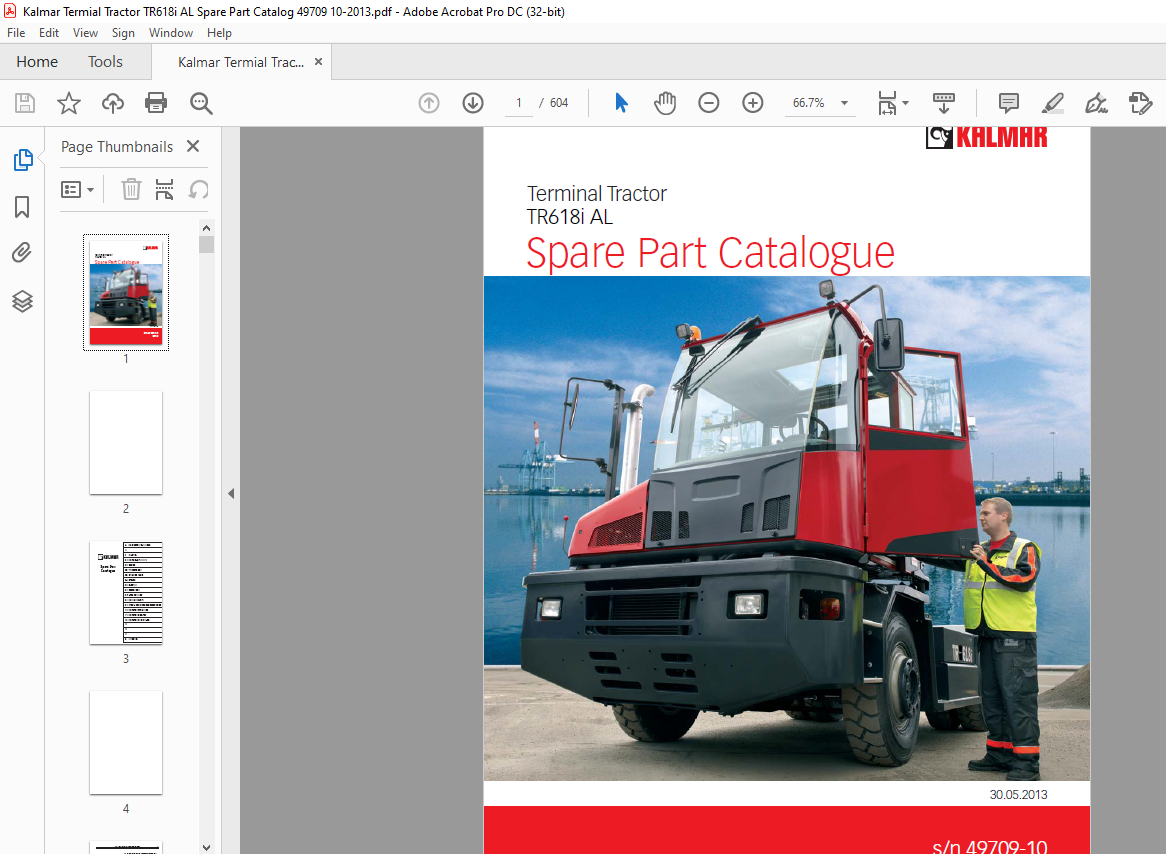Screen dimensions: 1166x854
Task: Go to the next page arrow
Action: click(473, 103)
